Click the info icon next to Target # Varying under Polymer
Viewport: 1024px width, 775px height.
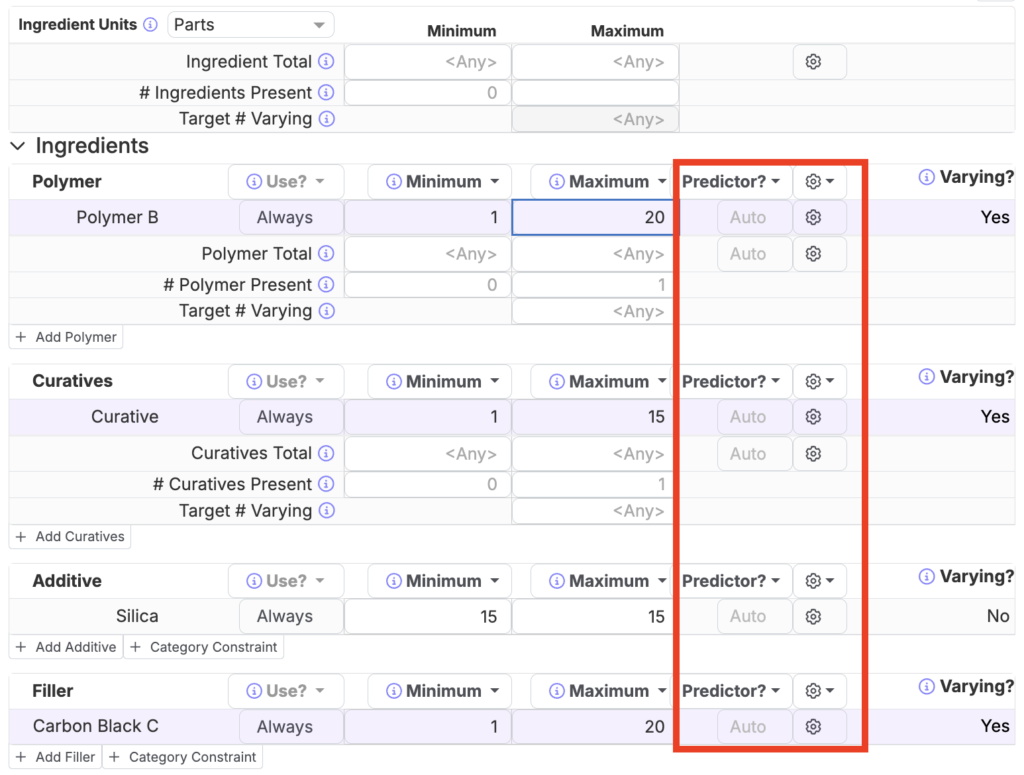click(x=326, y=311)
